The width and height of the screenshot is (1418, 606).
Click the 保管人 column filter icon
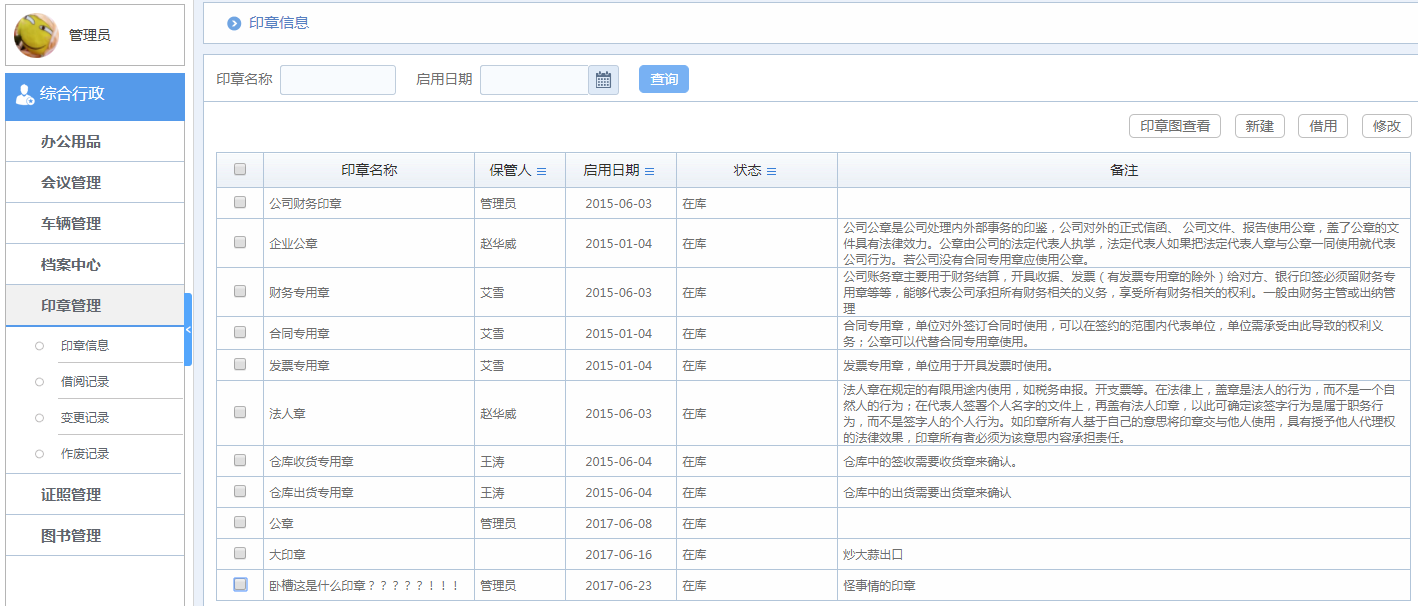click(542, 172)
